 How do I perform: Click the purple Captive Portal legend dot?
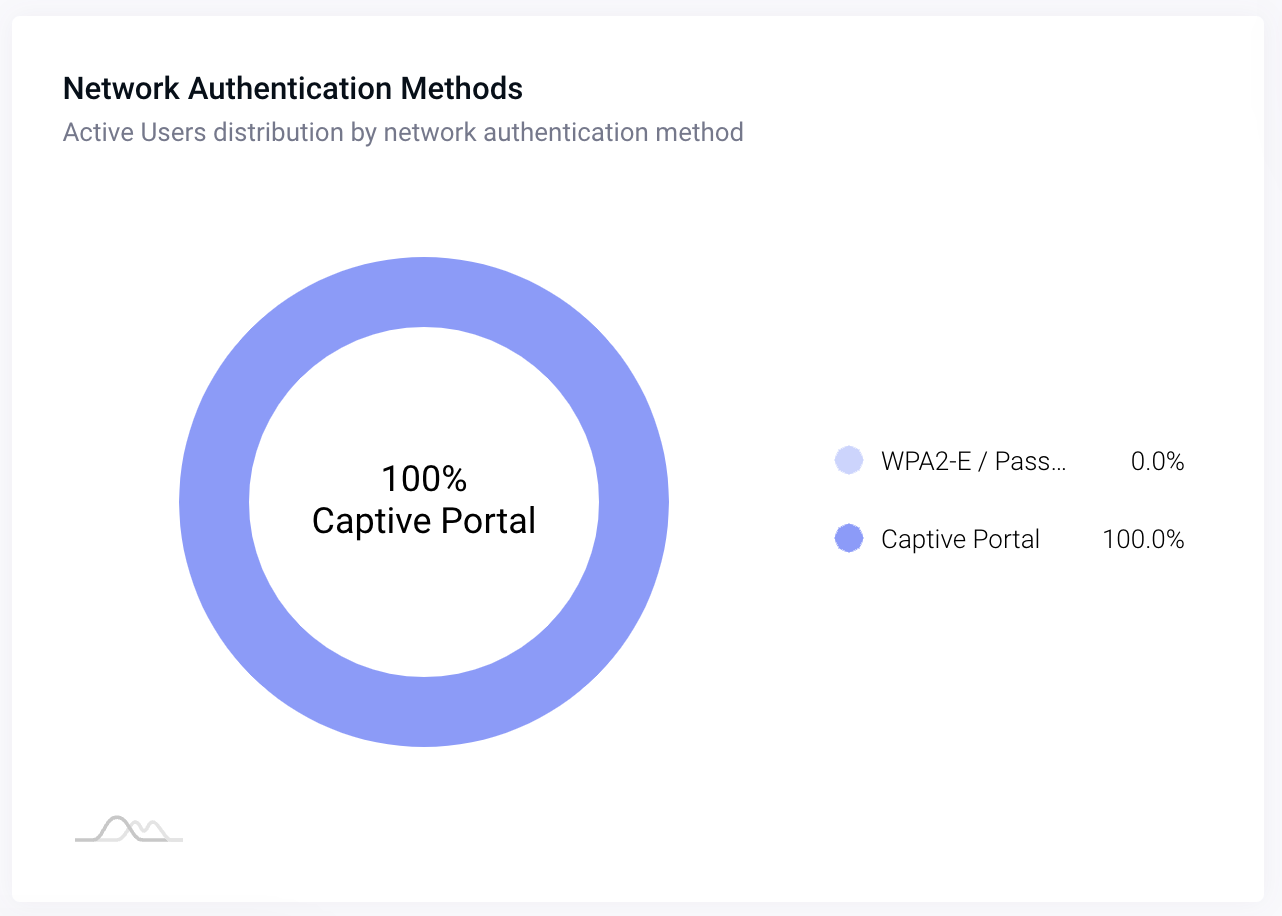(x=849, y=539)
